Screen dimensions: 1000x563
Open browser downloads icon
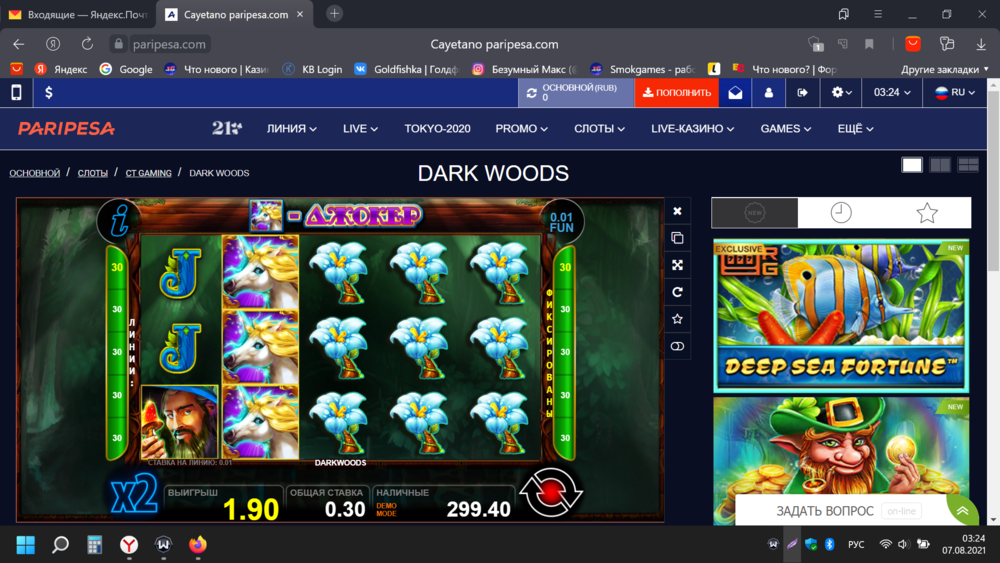pos(981,44)
